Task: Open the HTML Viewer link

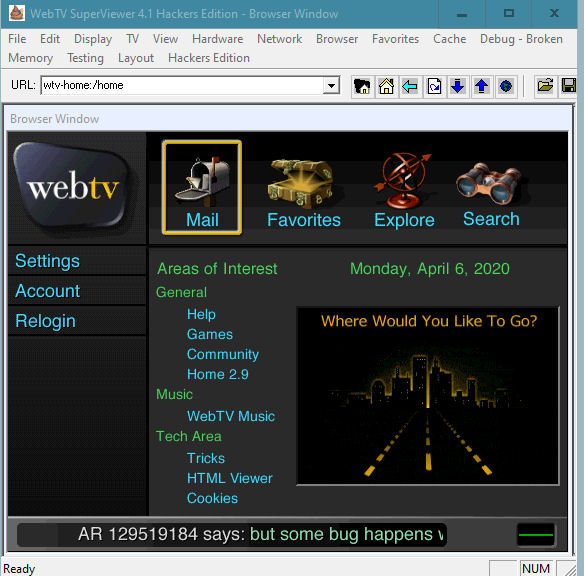Action: [229, 478]
